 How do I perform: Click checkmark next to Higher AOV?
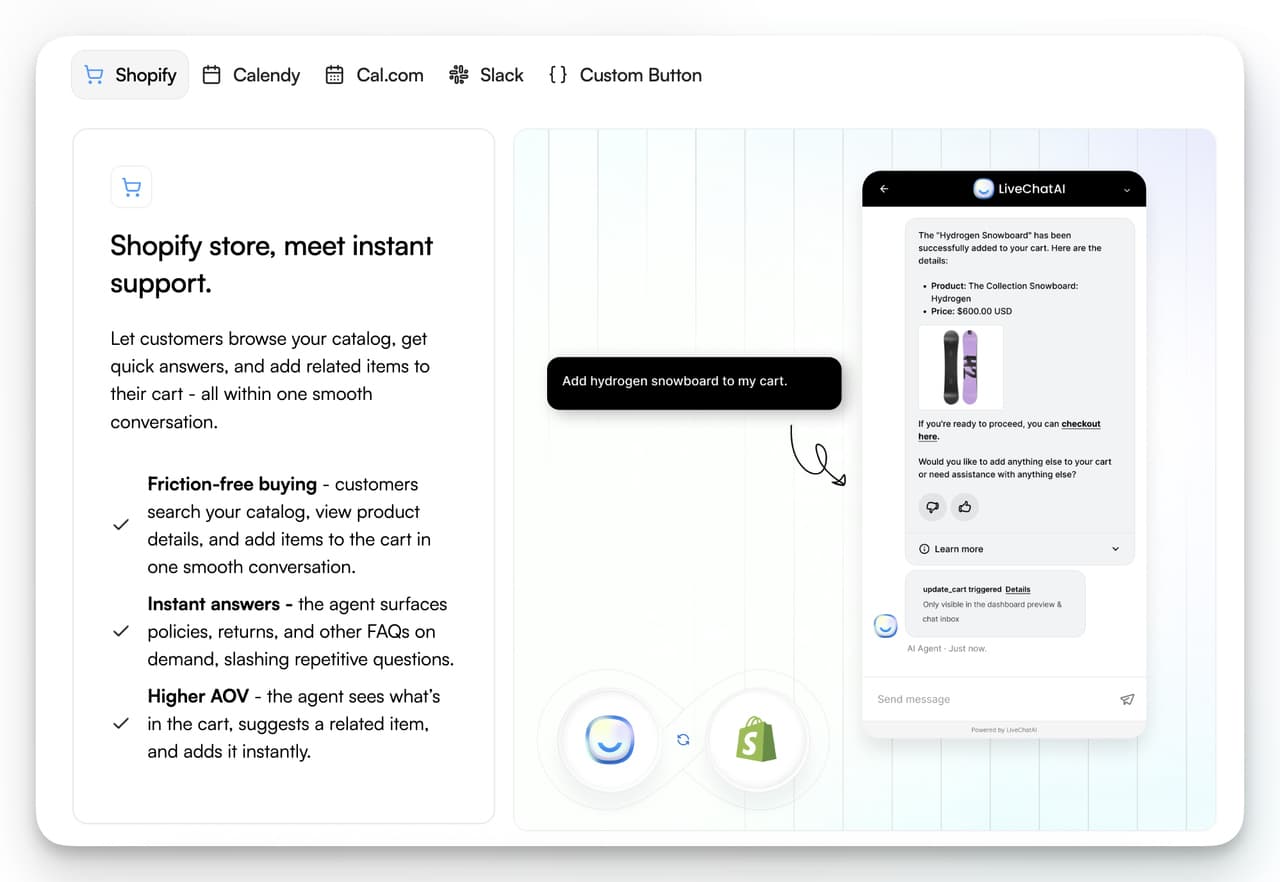[x=121, y=724]
